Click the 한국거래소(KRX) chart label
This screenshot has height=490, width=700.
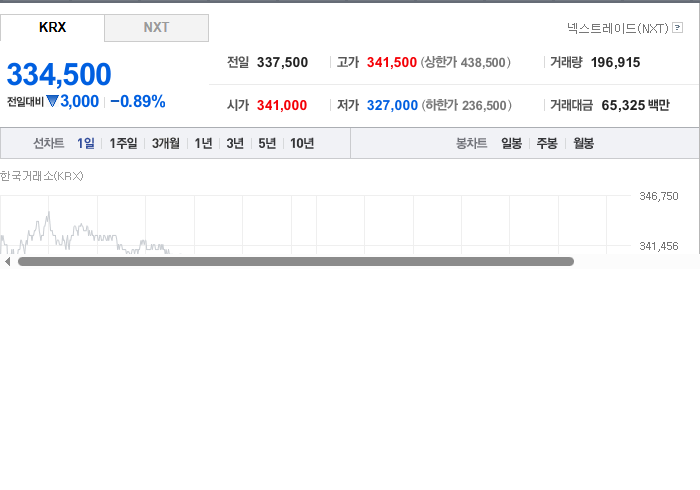coord(42,176)
